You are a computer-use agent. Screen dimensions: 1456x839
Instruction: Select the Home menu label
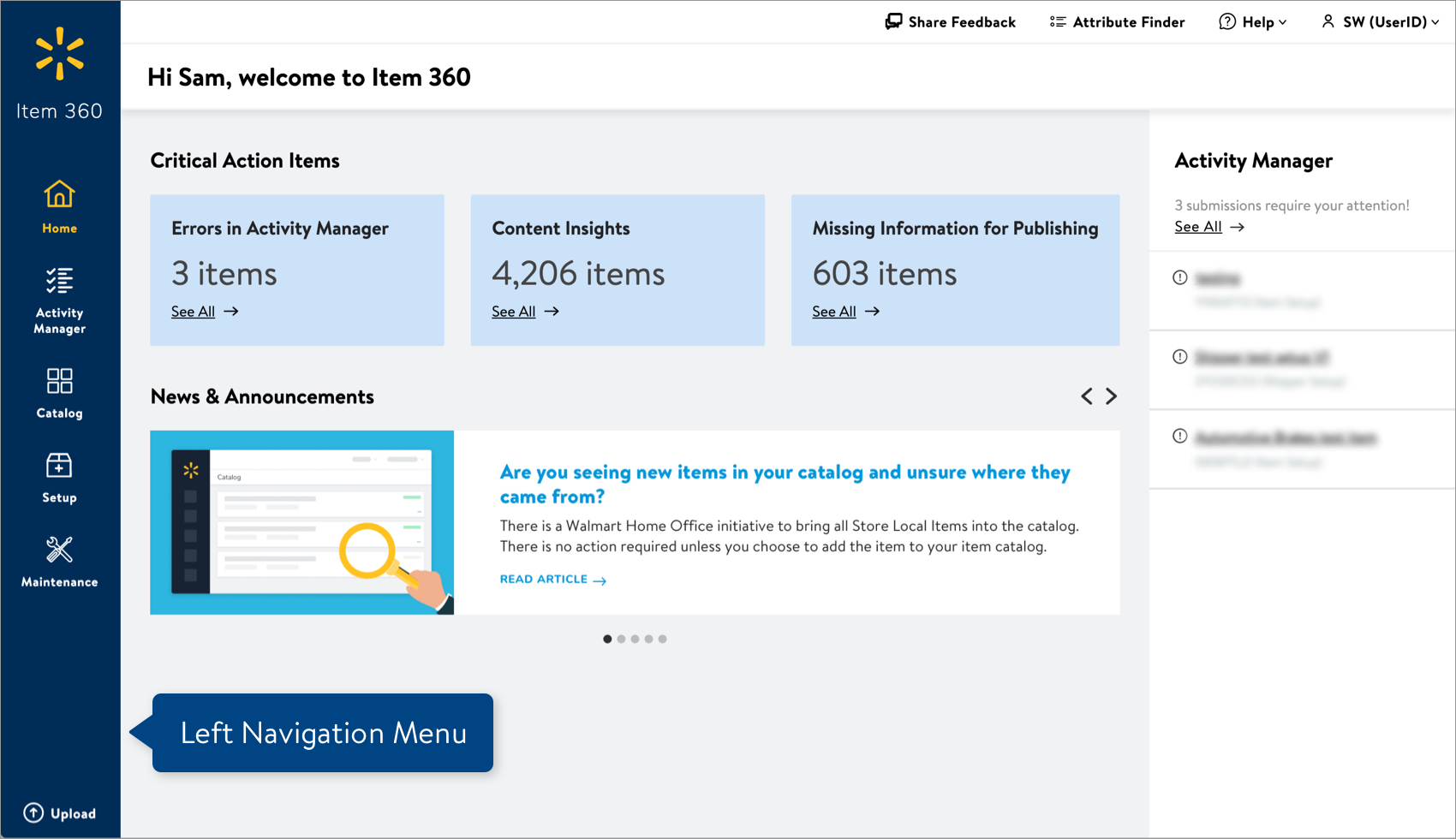click(x=59, y=229)
